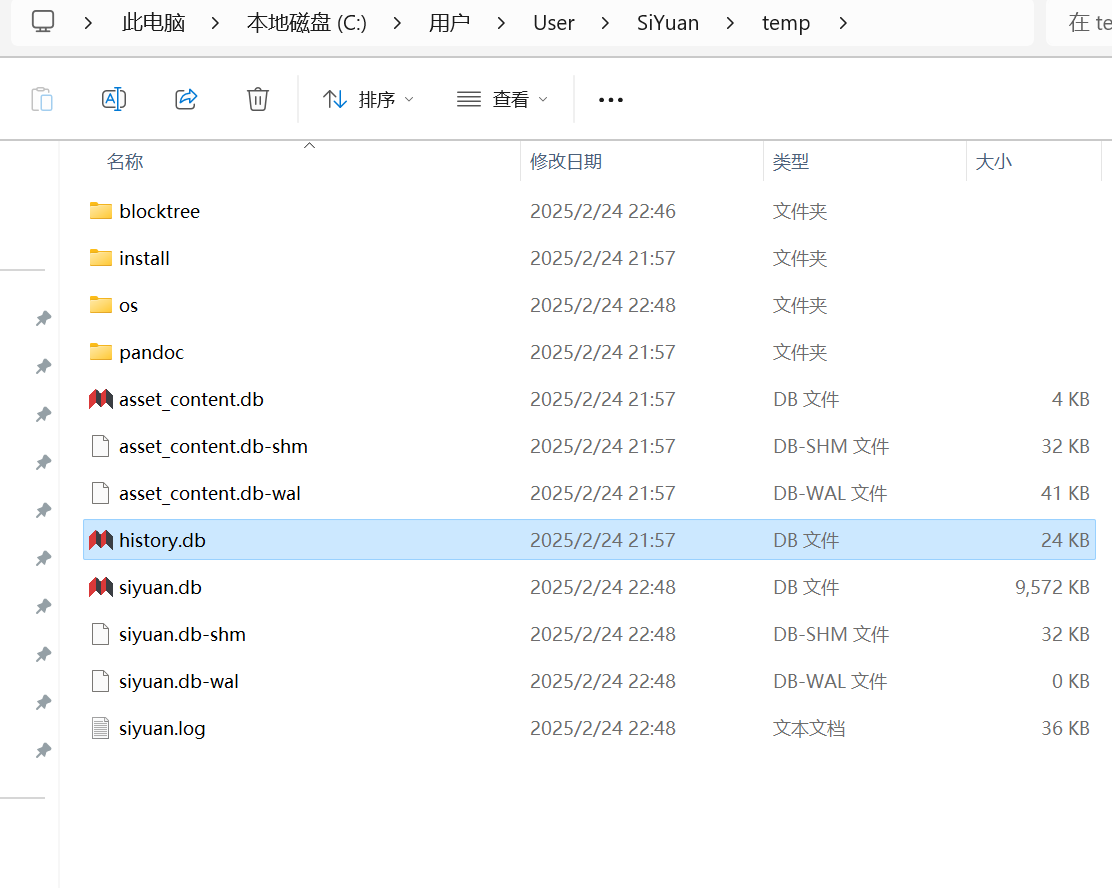Navigate to 此电脑 in breadcrumb

click(153, 23)
